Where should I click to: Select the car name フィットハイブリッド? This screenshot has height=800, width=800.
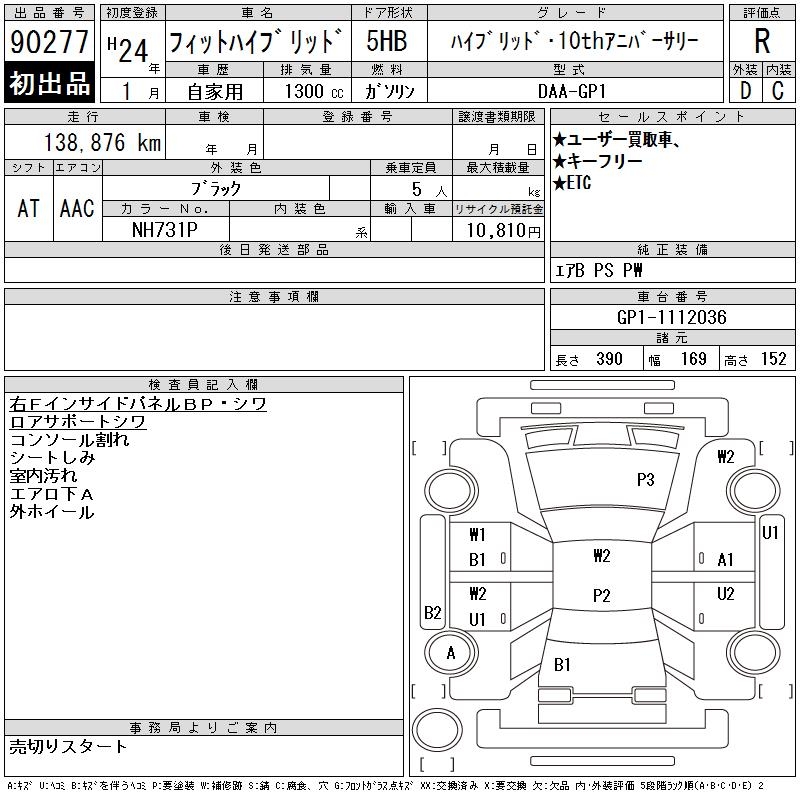(255, 41)
